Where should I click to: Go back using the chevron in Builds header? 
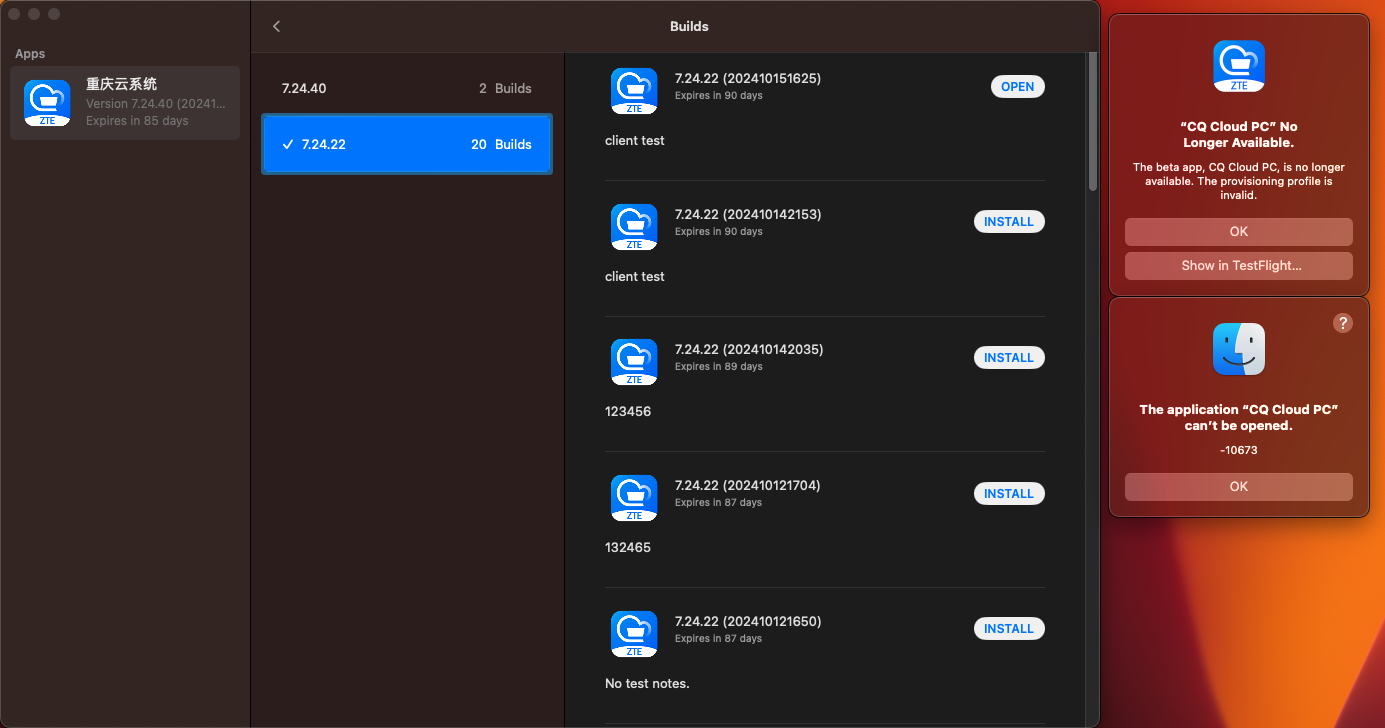(x=277, y=26)
